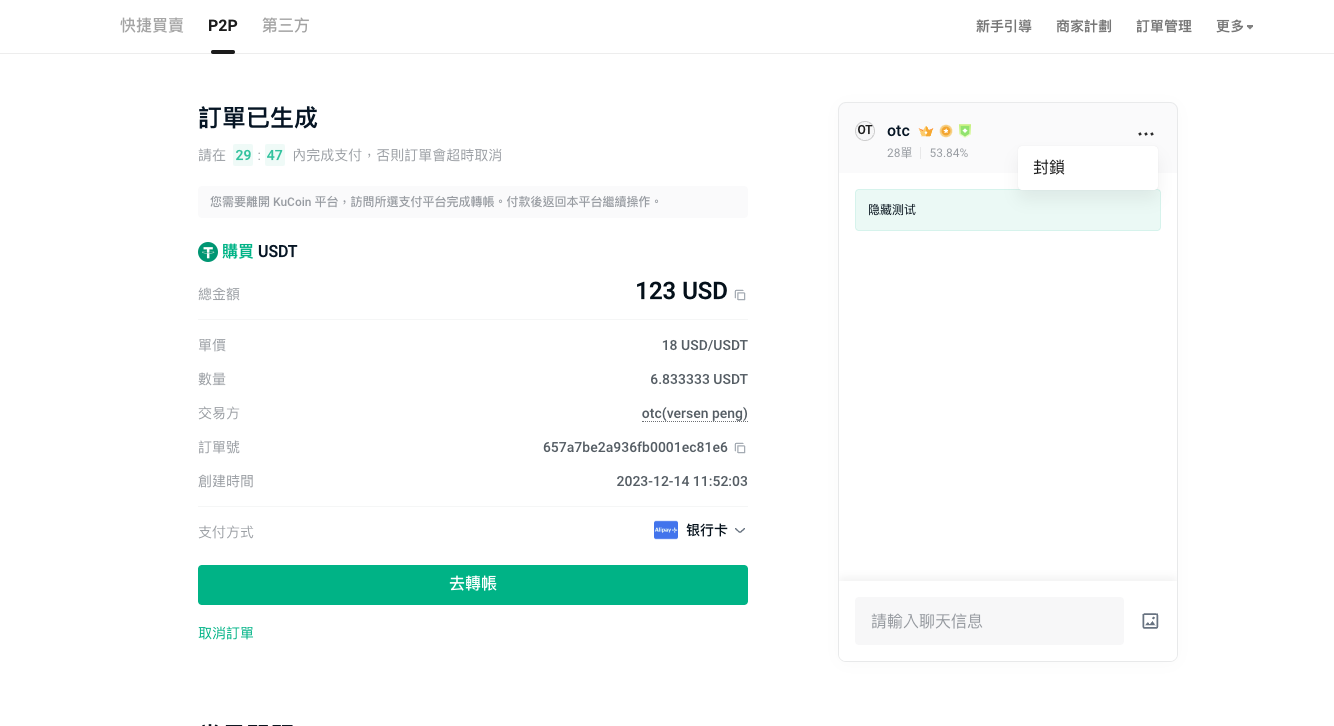Click the green shield badge next to otc
This screenshot has width=1334, height=726.
pyautogui.click(x=965, y=131)
